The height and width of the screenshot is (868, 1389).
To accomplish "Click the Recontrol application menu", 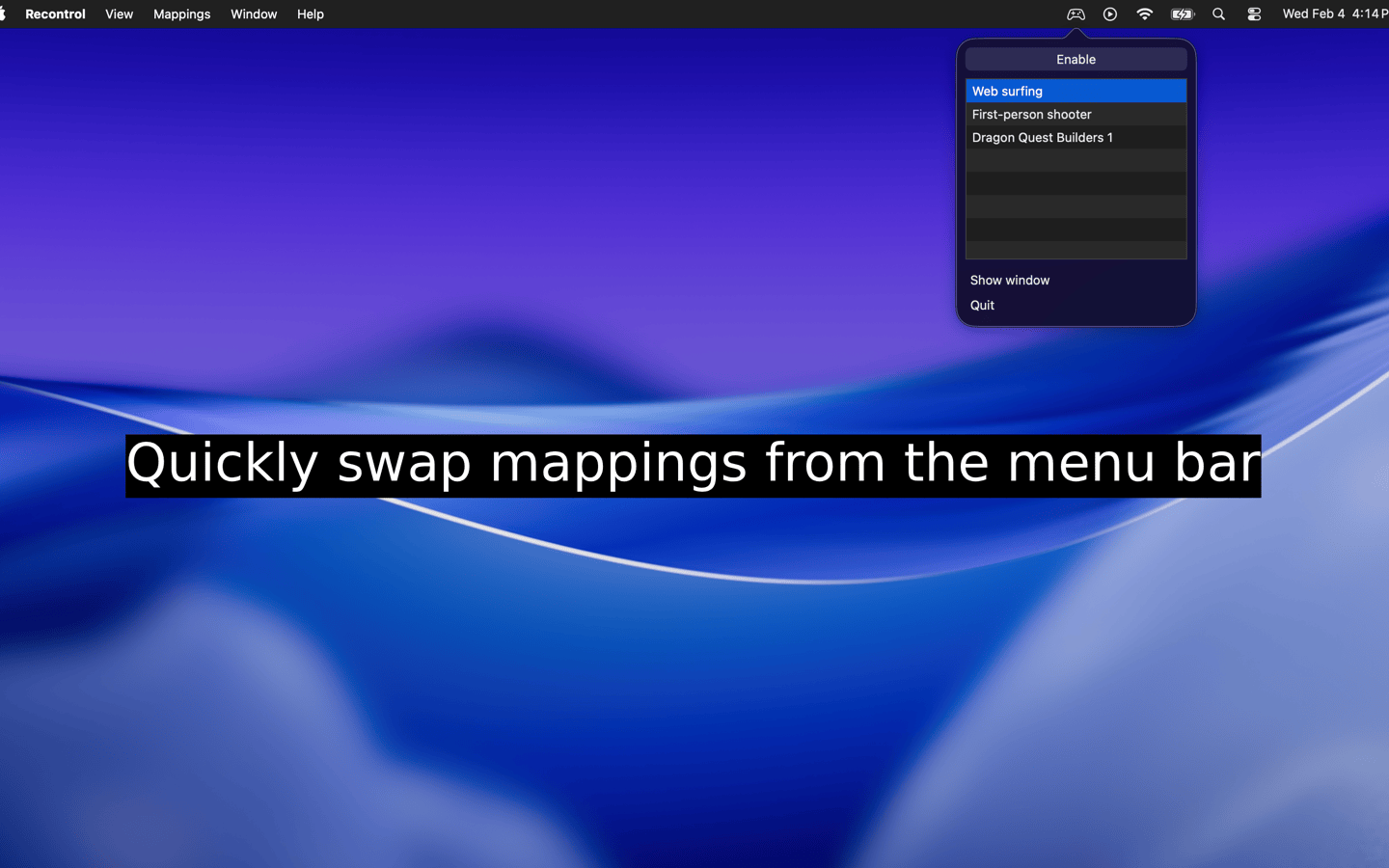I will click(x=55, y=14).
